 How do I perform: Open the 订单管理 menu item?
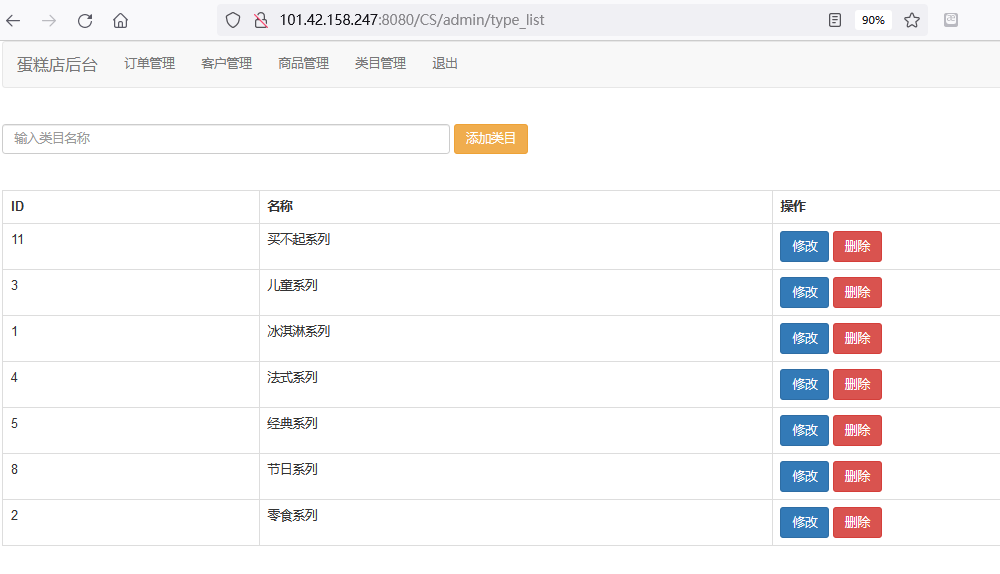tap(149, 63)
